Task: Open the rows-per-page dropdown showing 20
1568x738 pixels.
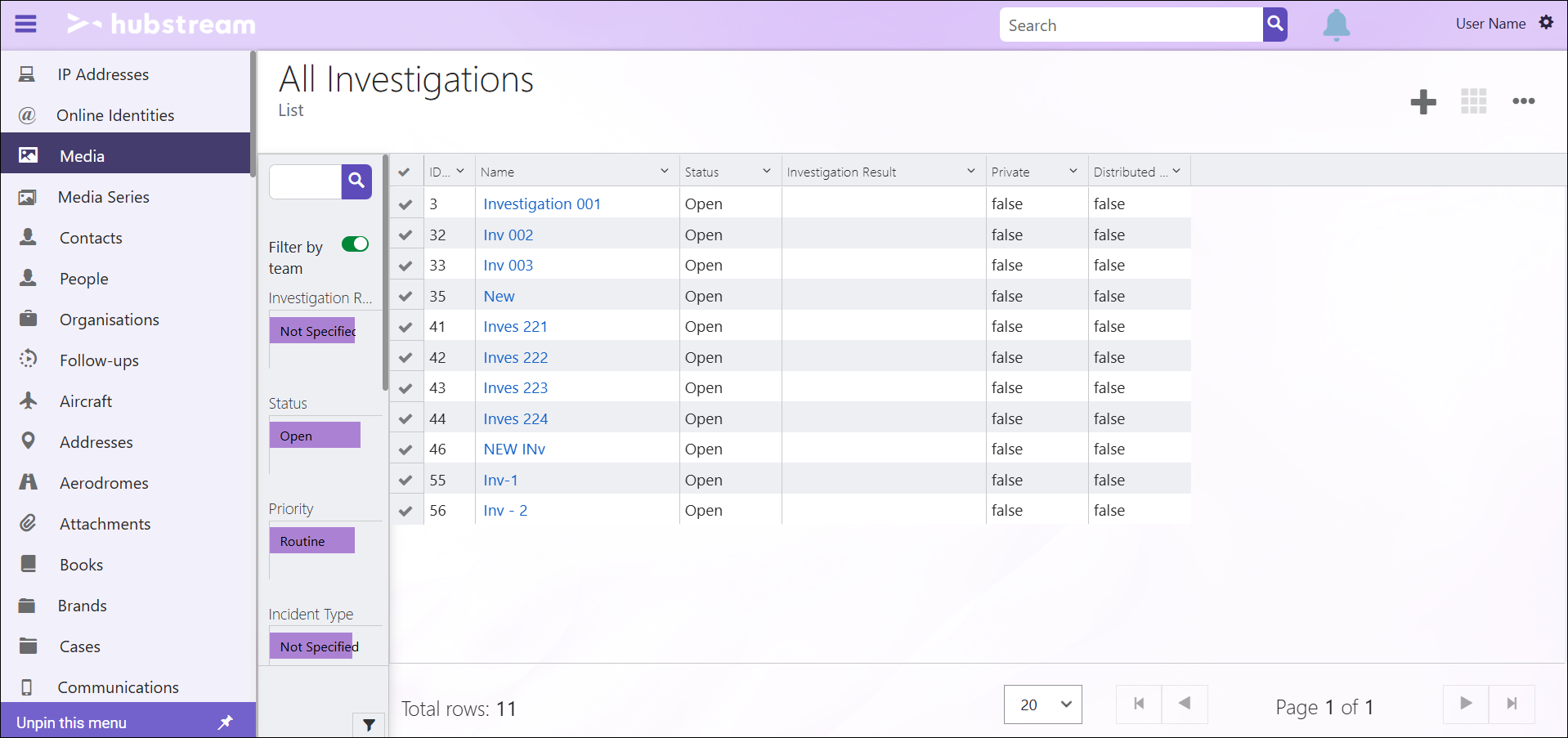Action: pos(1042,704)
